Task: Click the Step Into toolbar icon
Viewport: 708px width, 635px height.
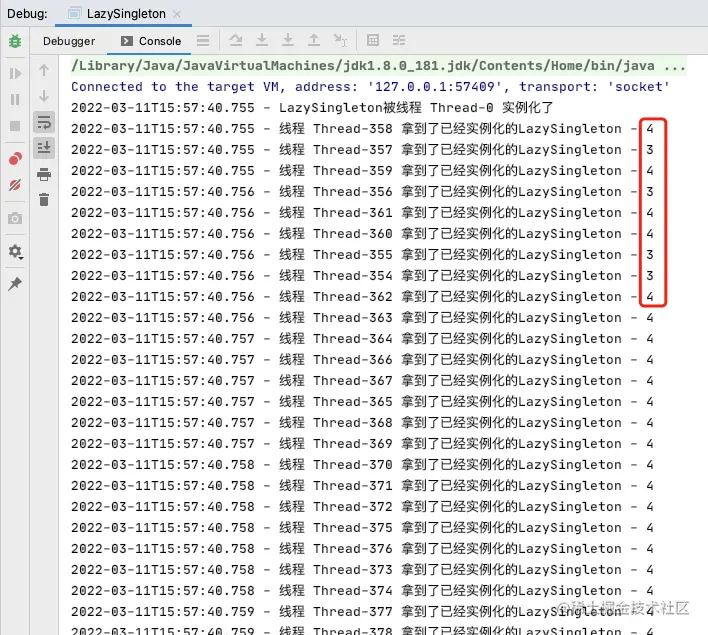Action: pos(261,40)
